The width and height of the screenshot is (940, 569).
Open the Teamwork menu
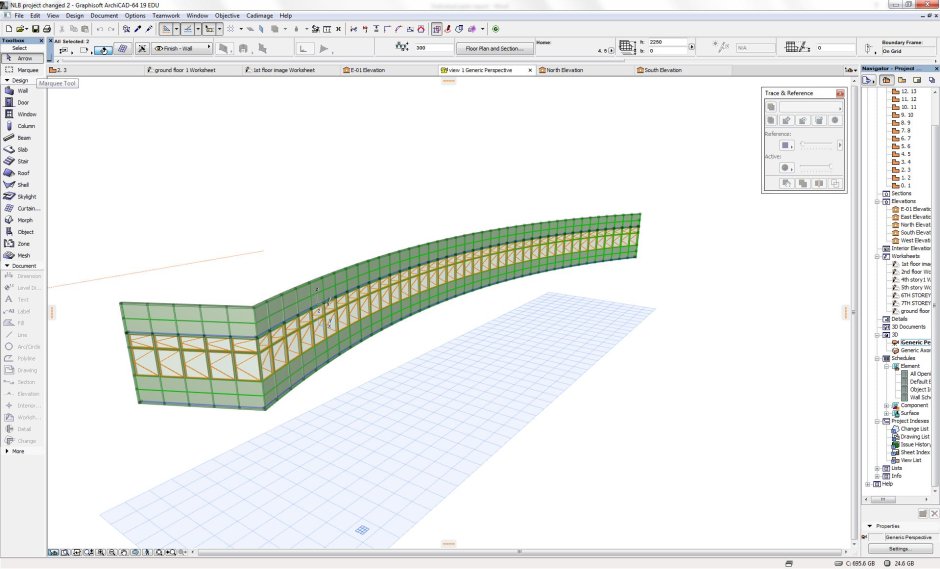(x=166, y=16)
